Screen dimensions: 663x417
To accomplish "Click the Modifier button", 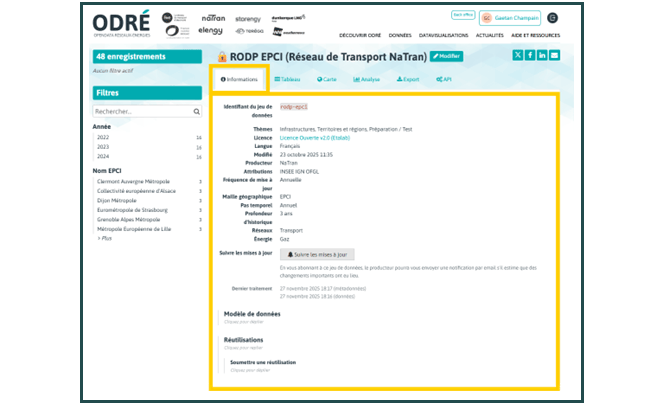I will [447, 56].
